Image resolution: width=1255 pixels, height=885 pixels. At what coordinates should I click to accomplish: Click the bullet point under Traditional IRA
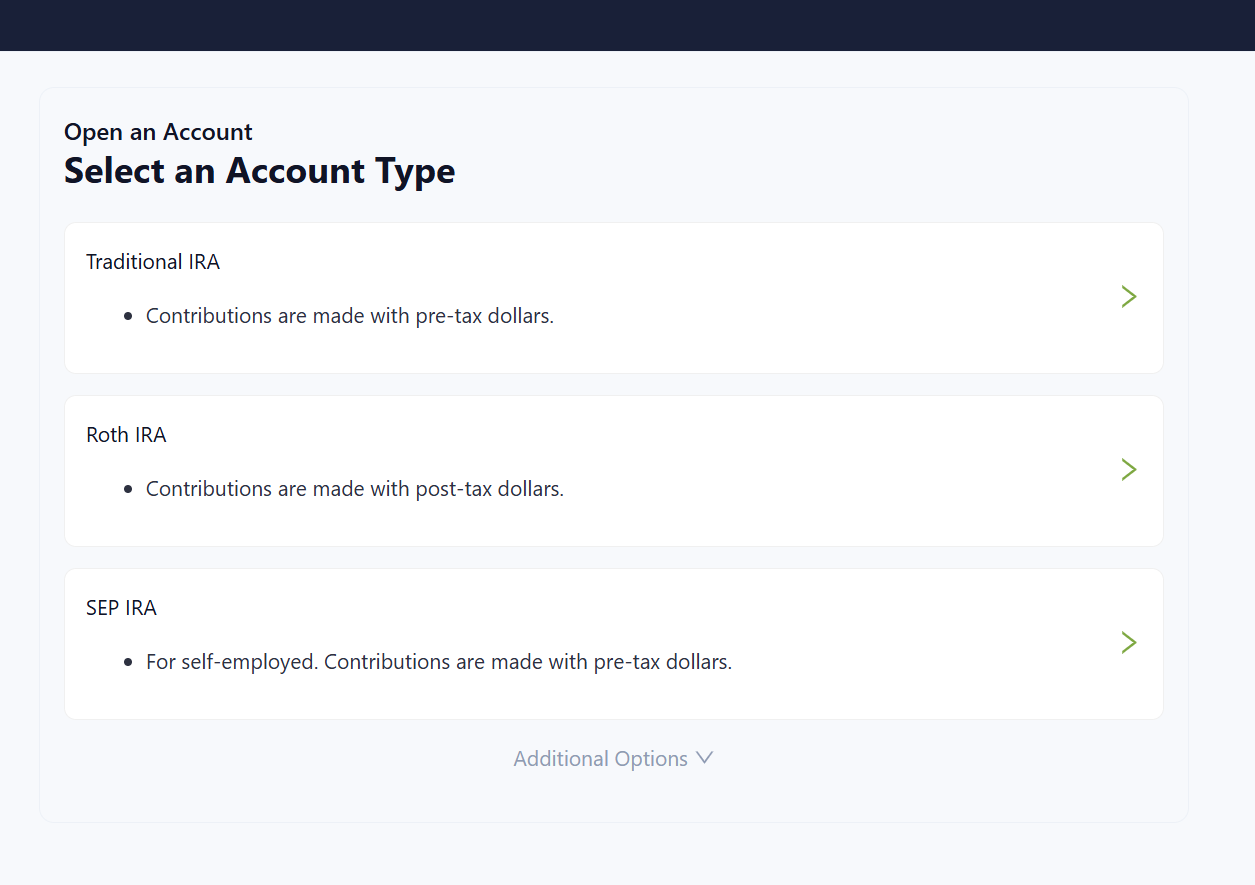point(128,317)
